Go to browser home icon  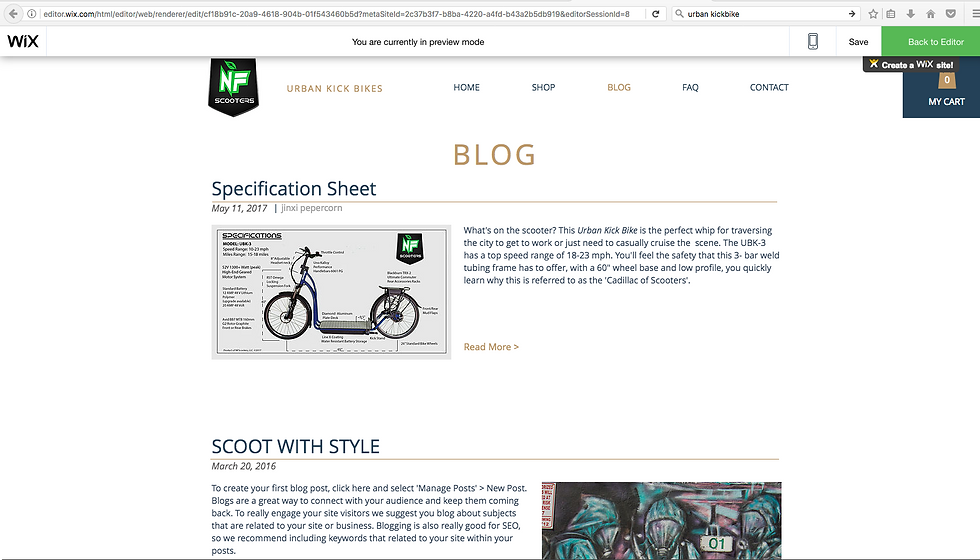pos(931,13)
